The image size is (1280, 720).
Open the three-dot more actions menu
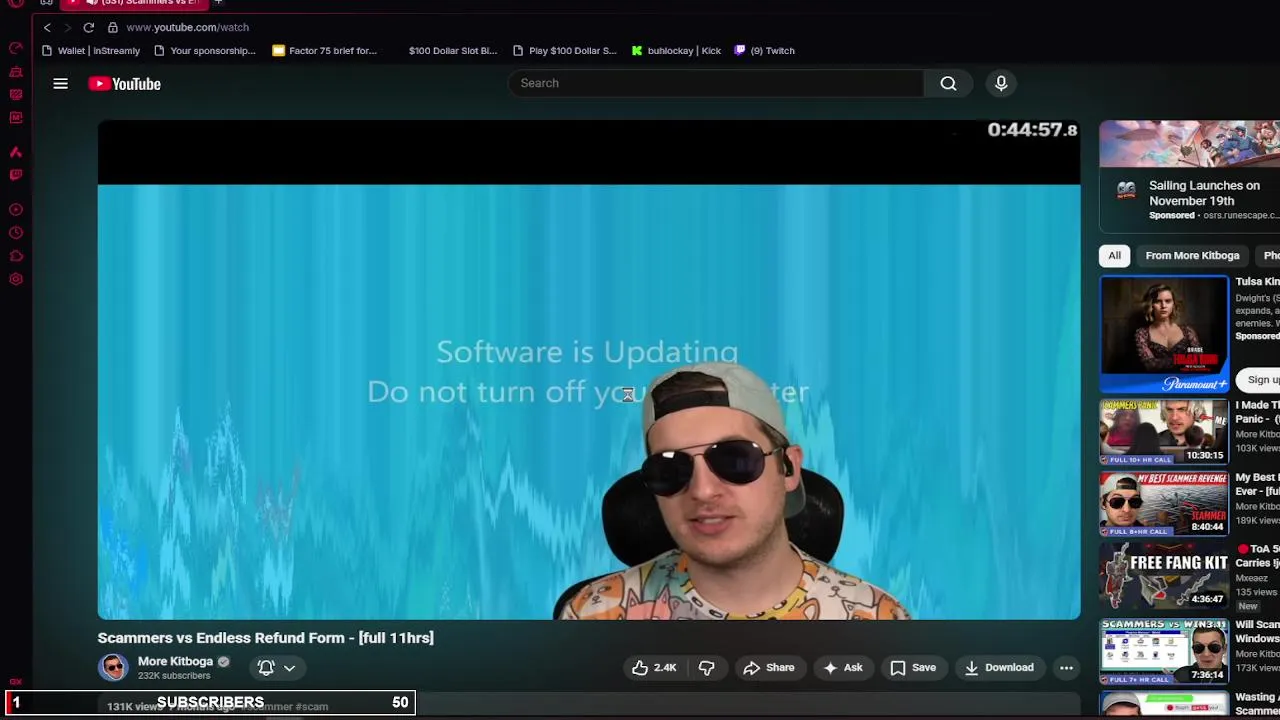(1066, 668)
